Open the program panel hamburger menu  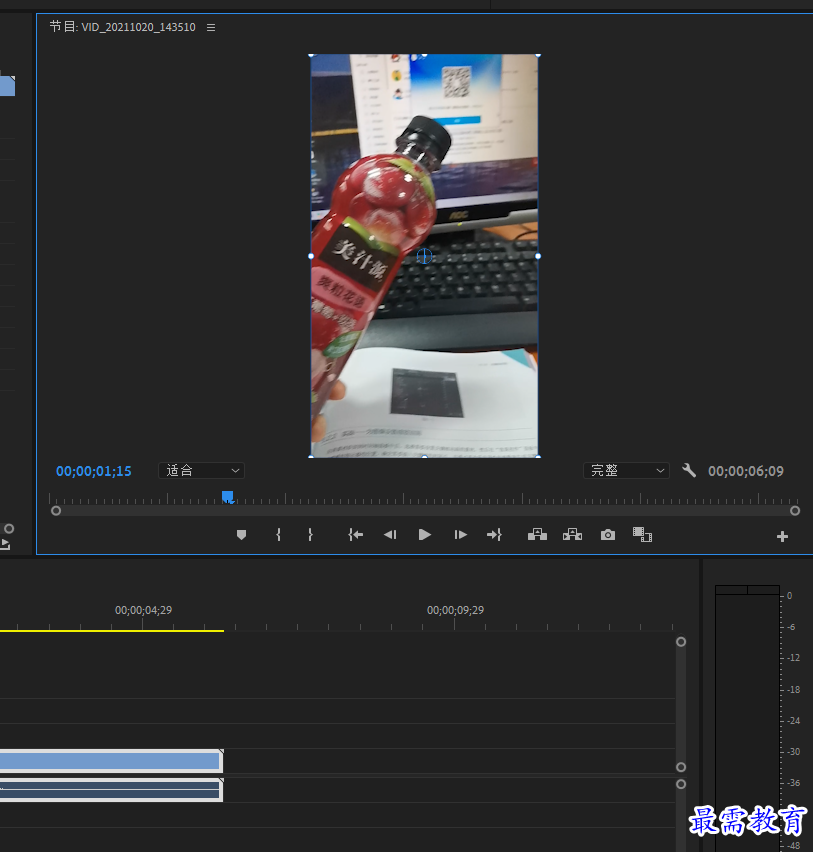click(211, 27)
